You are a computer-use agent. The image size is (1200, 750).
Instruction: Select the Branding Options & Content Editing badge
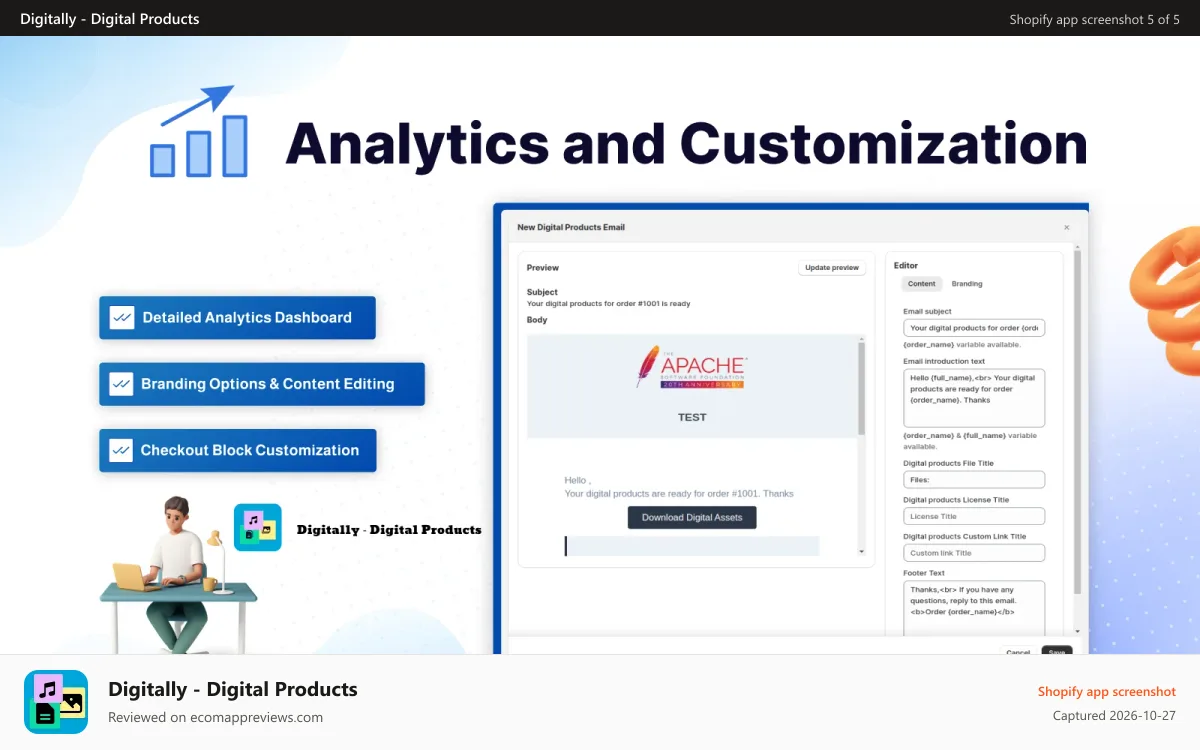point(262,384)
